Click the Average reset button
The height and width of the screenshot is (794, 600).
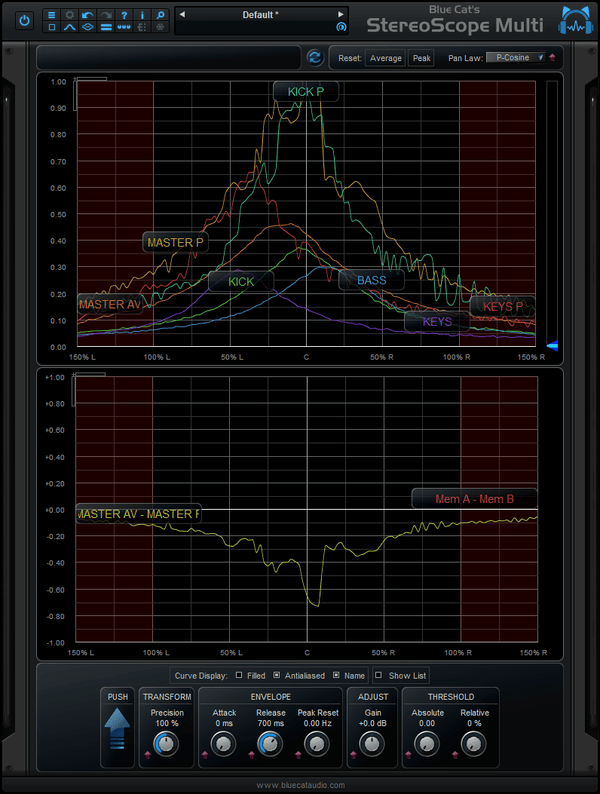[386, 58]
